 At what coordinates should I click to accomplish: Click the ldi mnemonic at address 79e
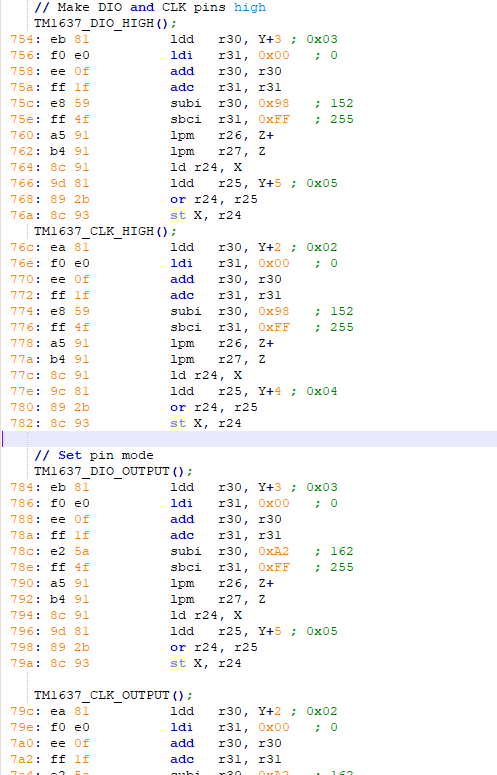tap(182, 727)
